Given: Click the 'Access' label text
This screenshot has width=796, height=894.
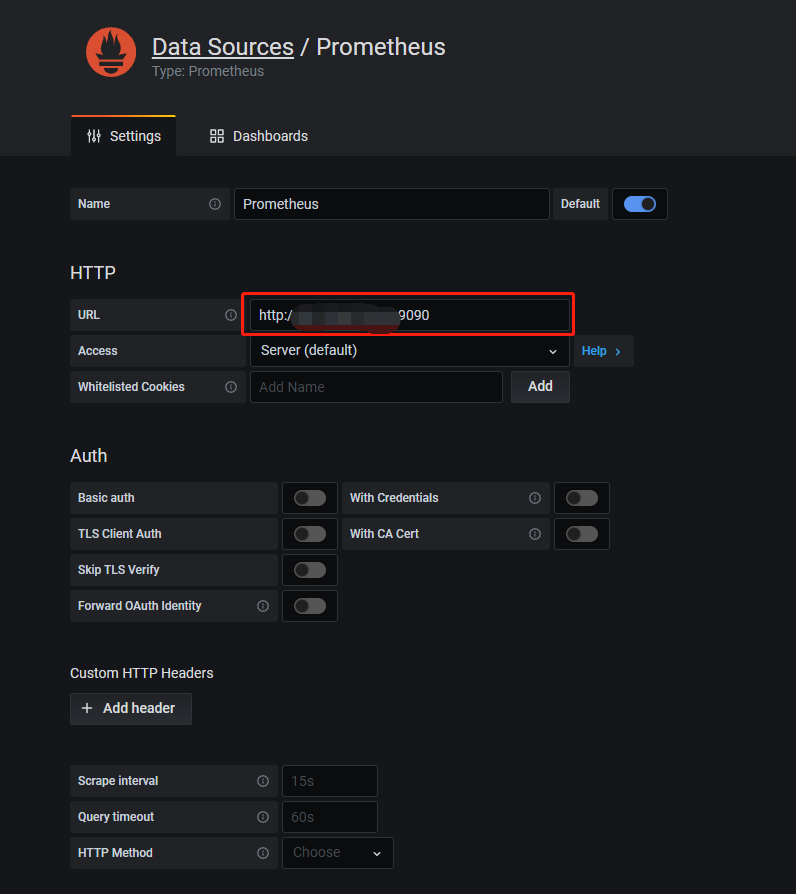Looking at the screenshot, I should pos(98,351).
